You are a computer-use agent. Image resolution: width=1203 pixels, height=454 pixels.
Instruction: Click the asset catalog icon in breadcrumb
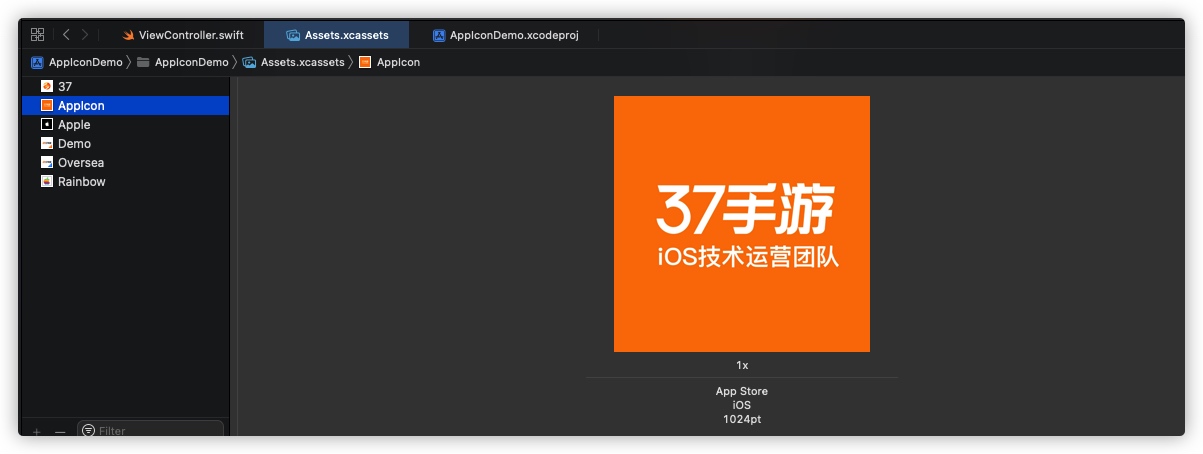[x=249, y=62]
